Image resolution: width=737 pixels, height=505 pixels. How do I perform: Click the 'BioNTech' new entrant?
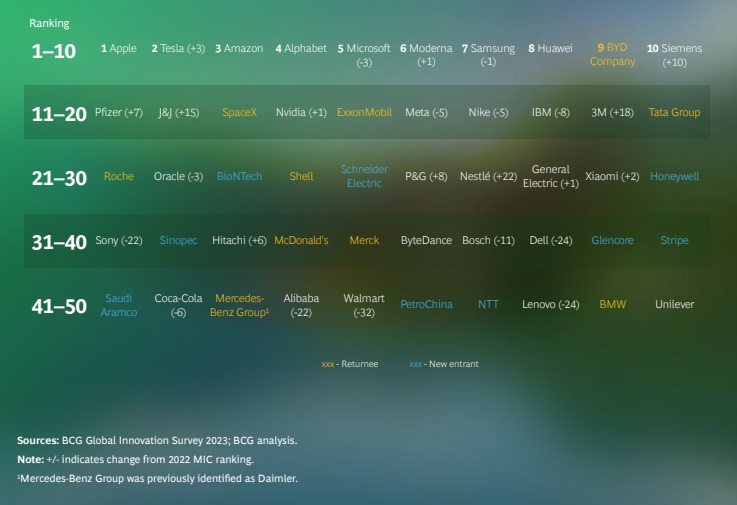(239, 176)
